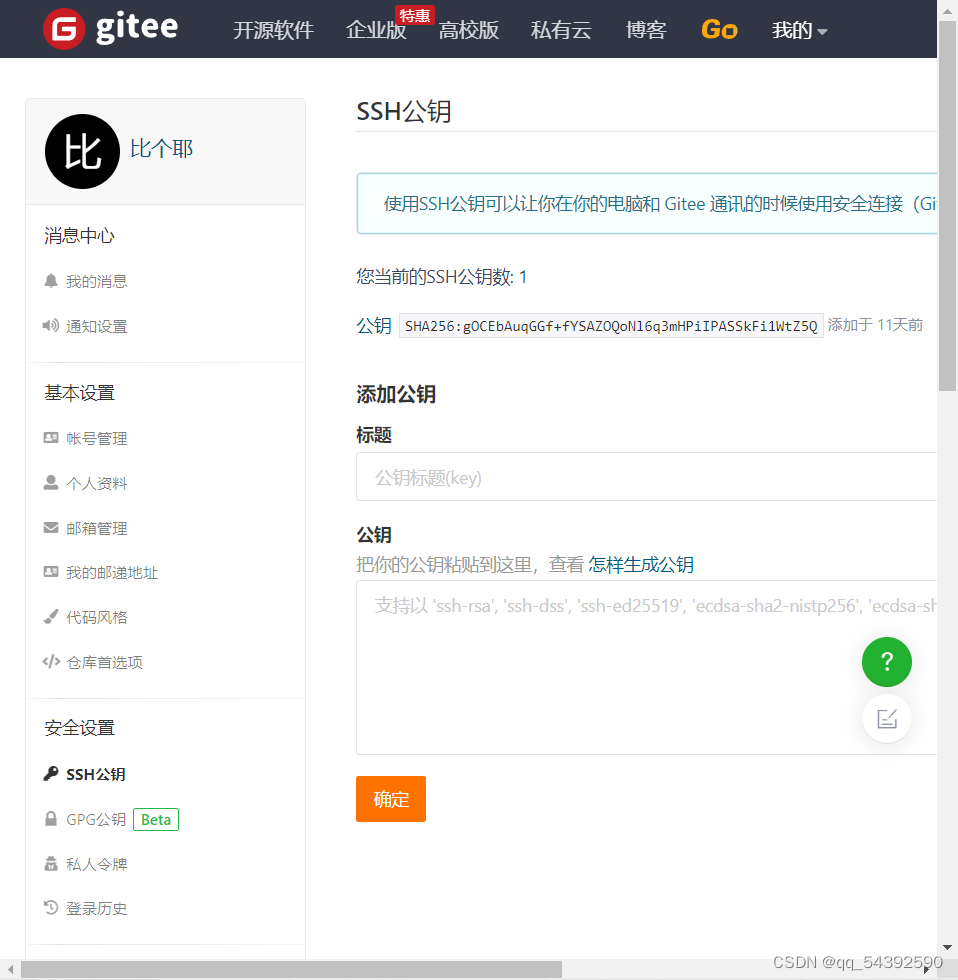This screenshot has width=958, height=980.
Task: Select SSH公钥 via the key icon
Action: tap(91, 773)
